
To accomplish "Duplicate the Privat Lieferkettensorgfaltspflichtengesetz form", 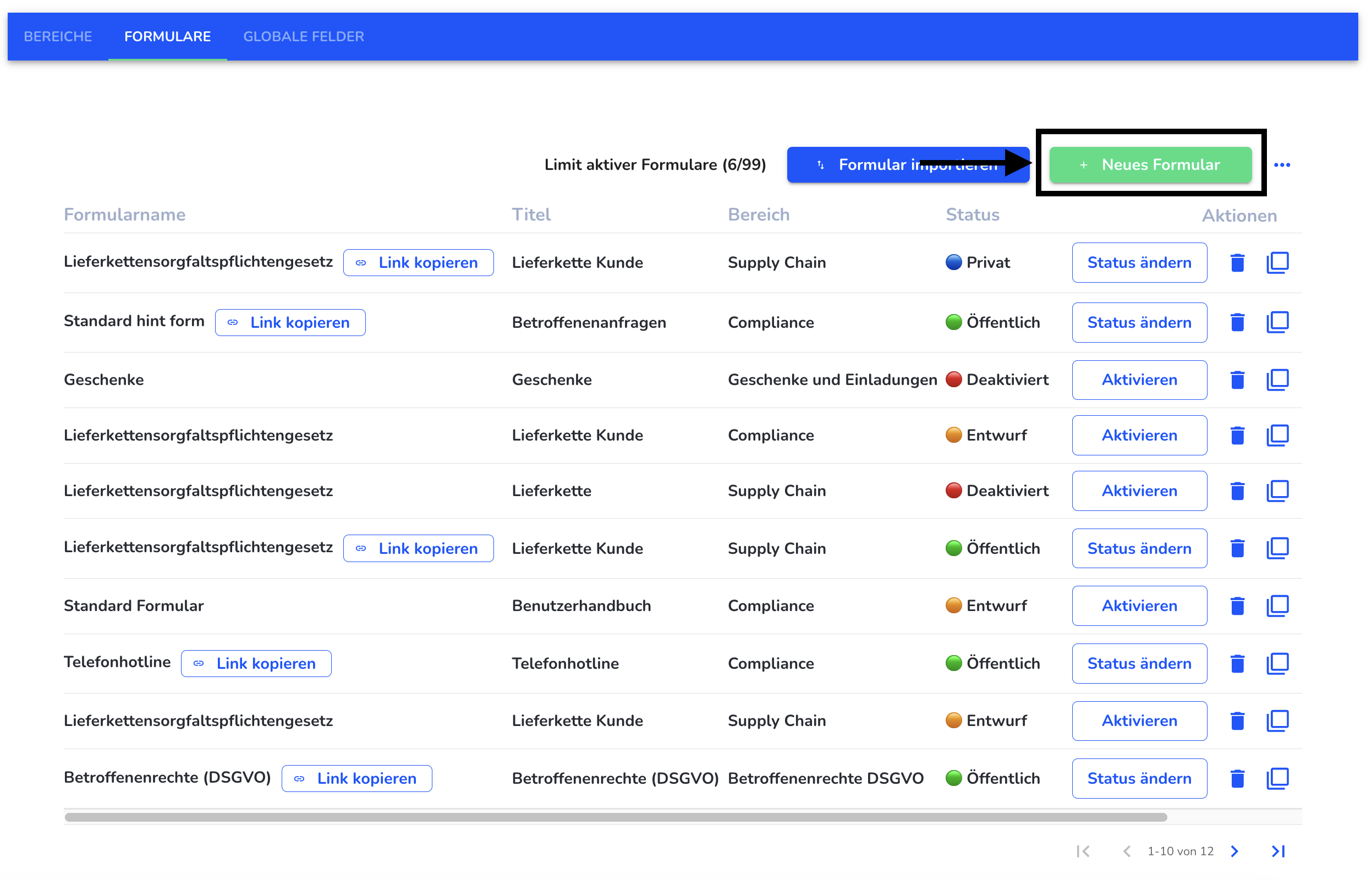I will [x=1277, y=263].
